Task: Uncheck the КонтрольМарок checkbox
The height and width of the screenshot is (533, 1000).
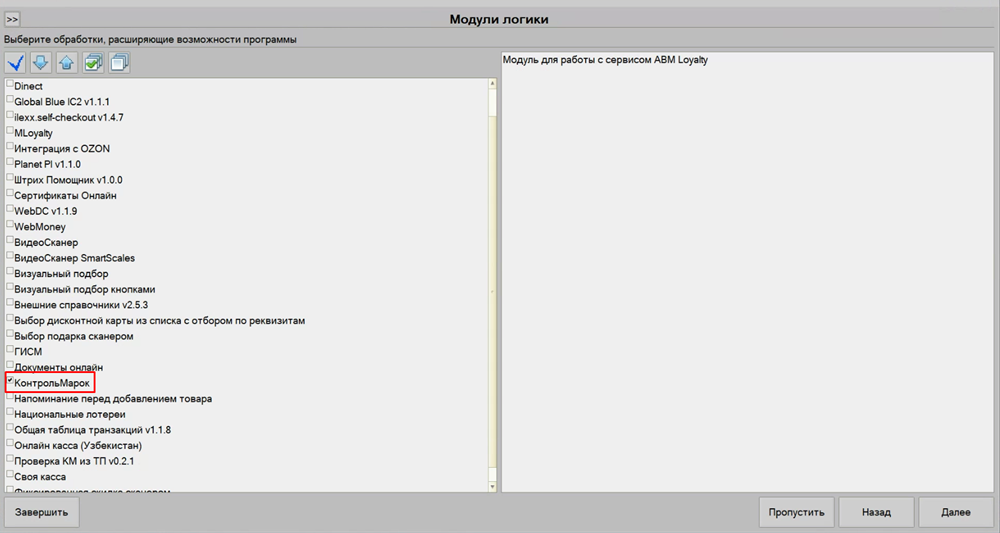Action: (x=10, y=381)
